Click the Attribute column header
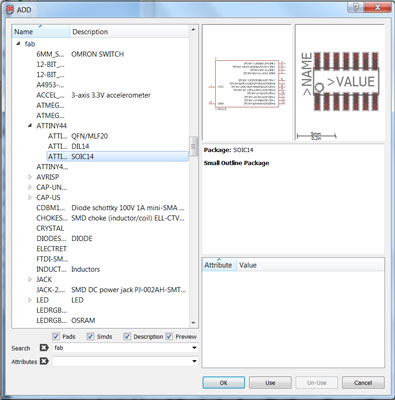 point(219,265)
